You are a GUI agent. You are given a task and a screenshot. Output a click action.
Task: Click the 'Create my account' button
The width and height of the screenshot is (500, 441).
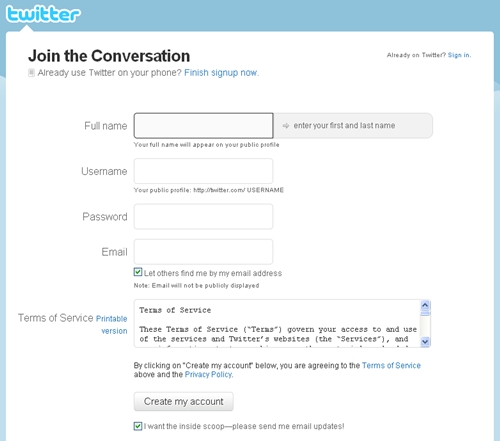pos(184,401)
